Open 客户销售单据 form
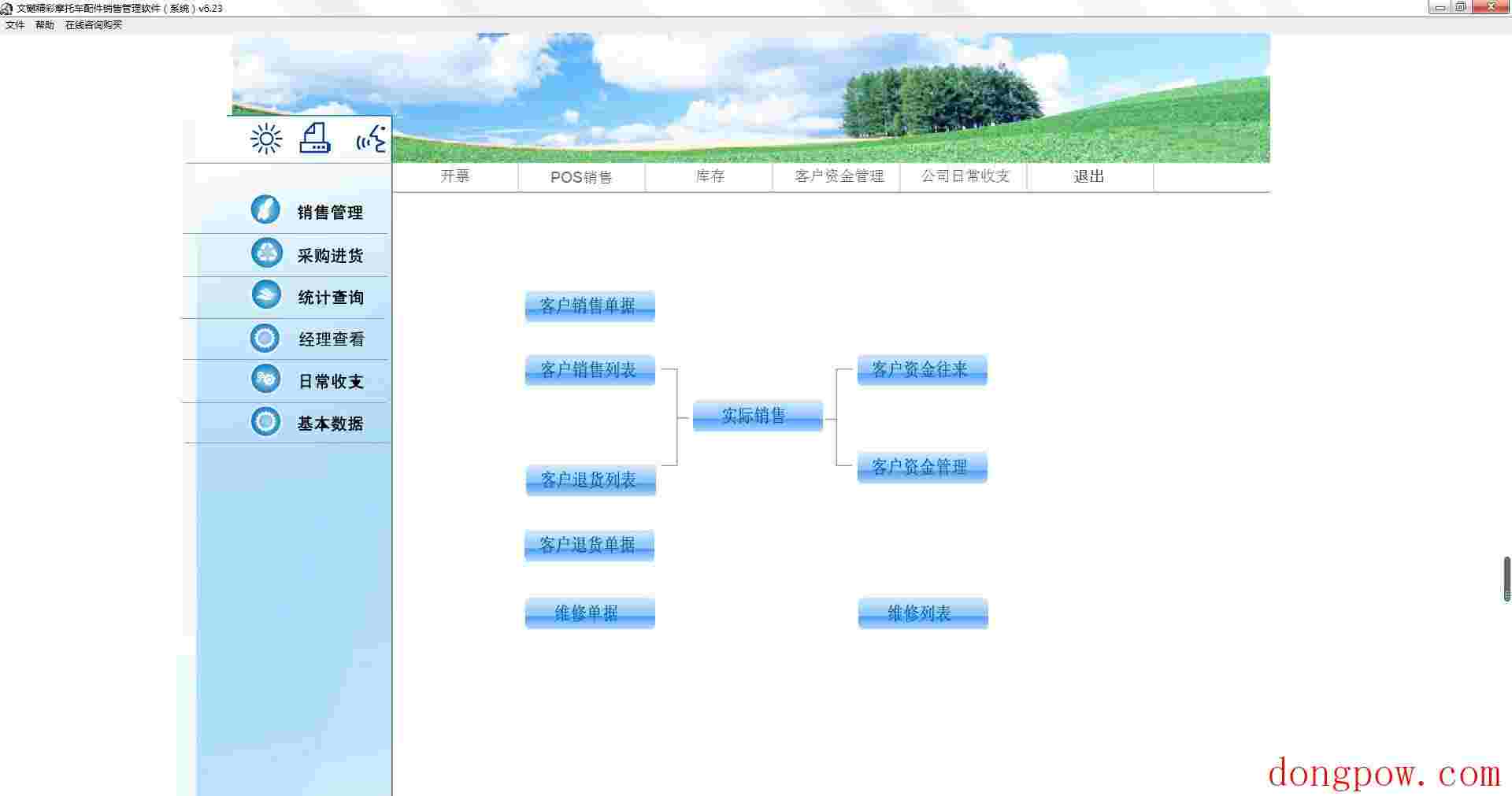1512x796 pixels. pos(590,306)
